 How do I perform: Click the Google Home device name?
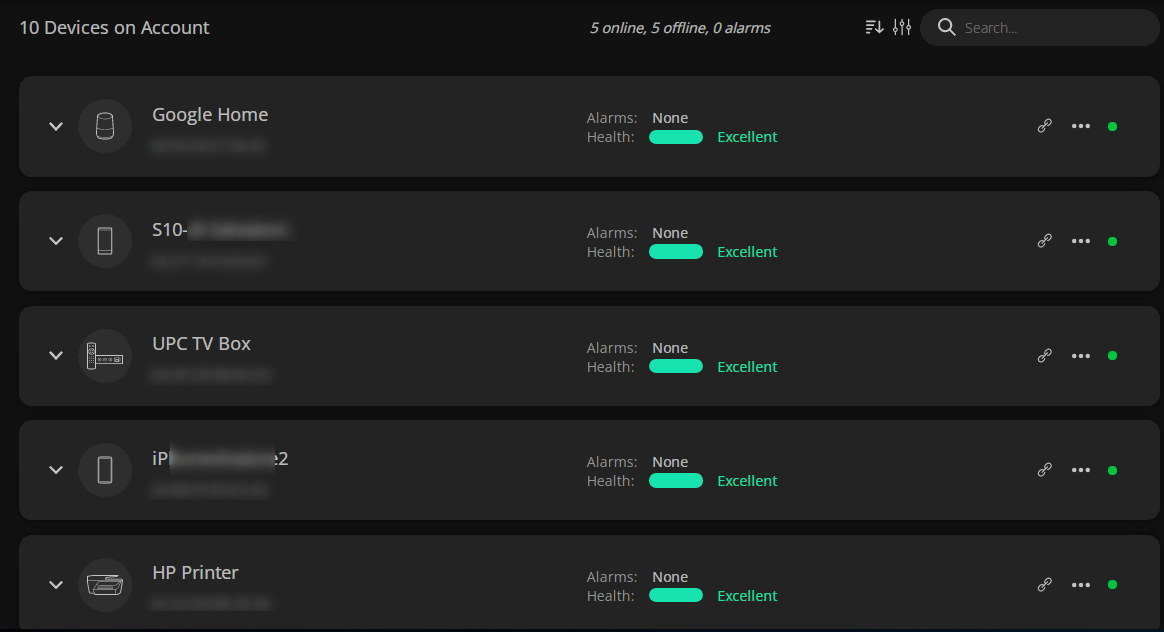coord(210,115)
